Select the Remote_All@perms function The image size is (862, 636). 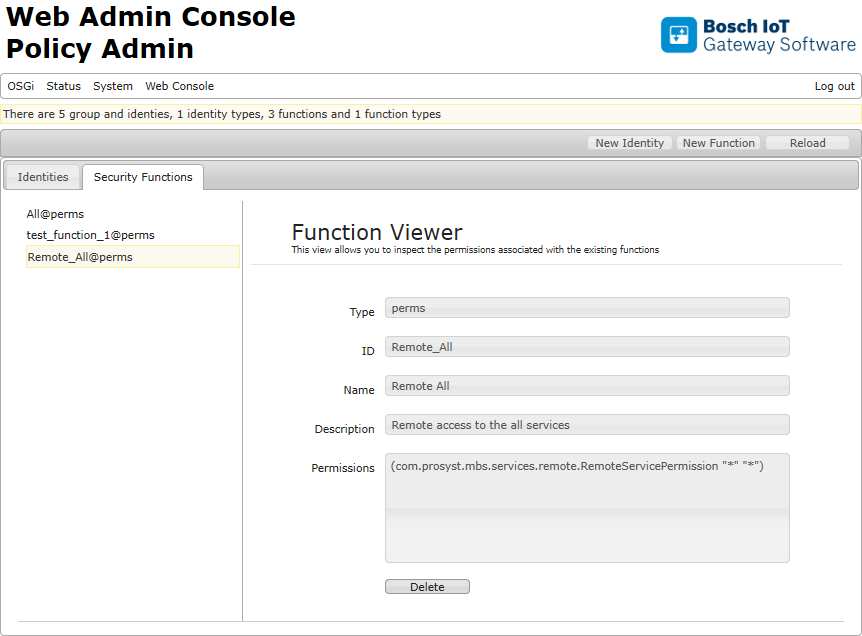click(82, 256)
